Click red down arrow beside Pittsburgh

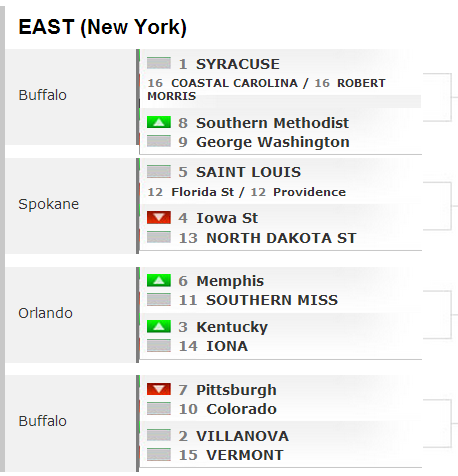(x=159, y=389)
